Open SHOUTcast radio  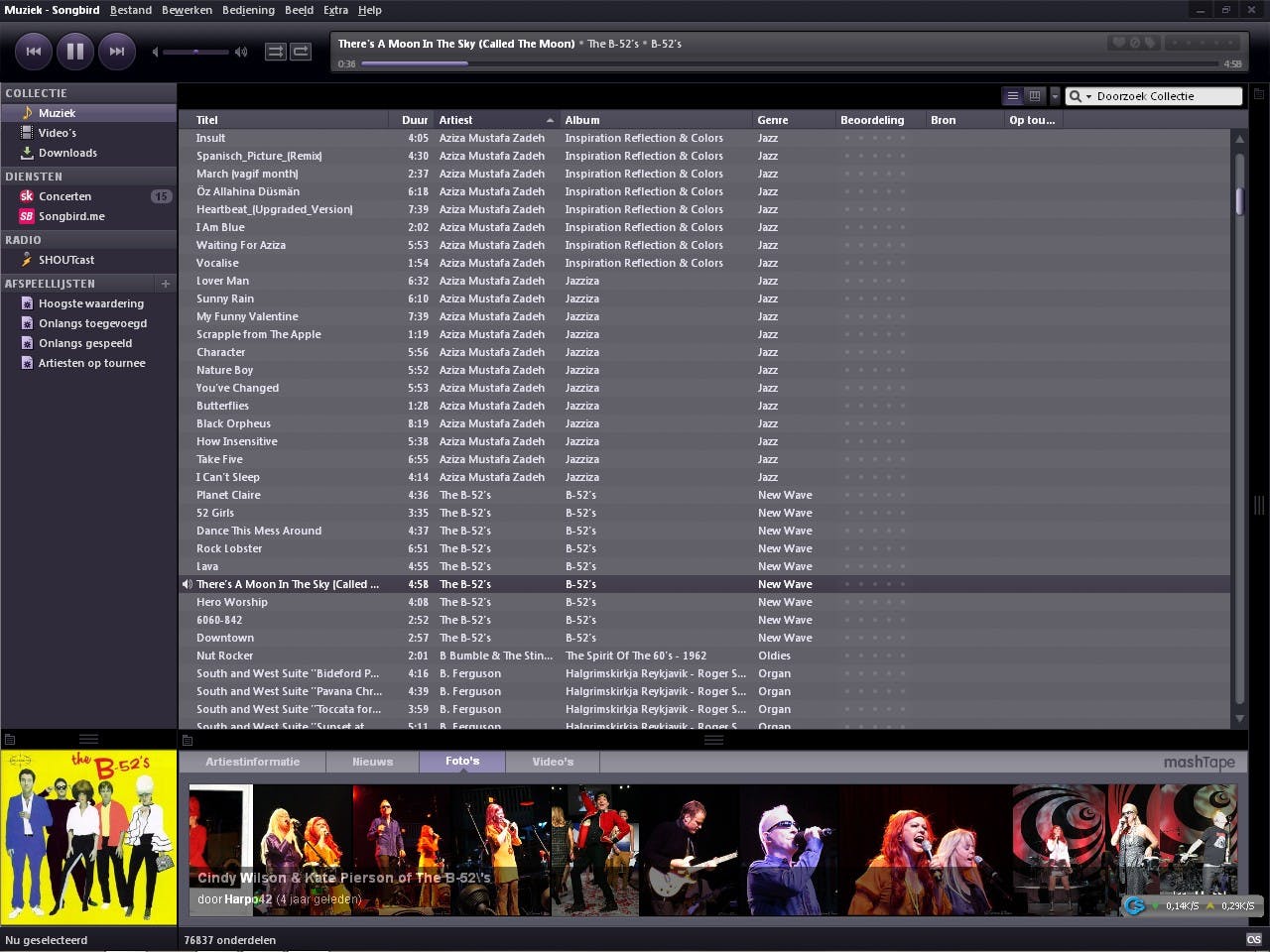coord(88,260)
